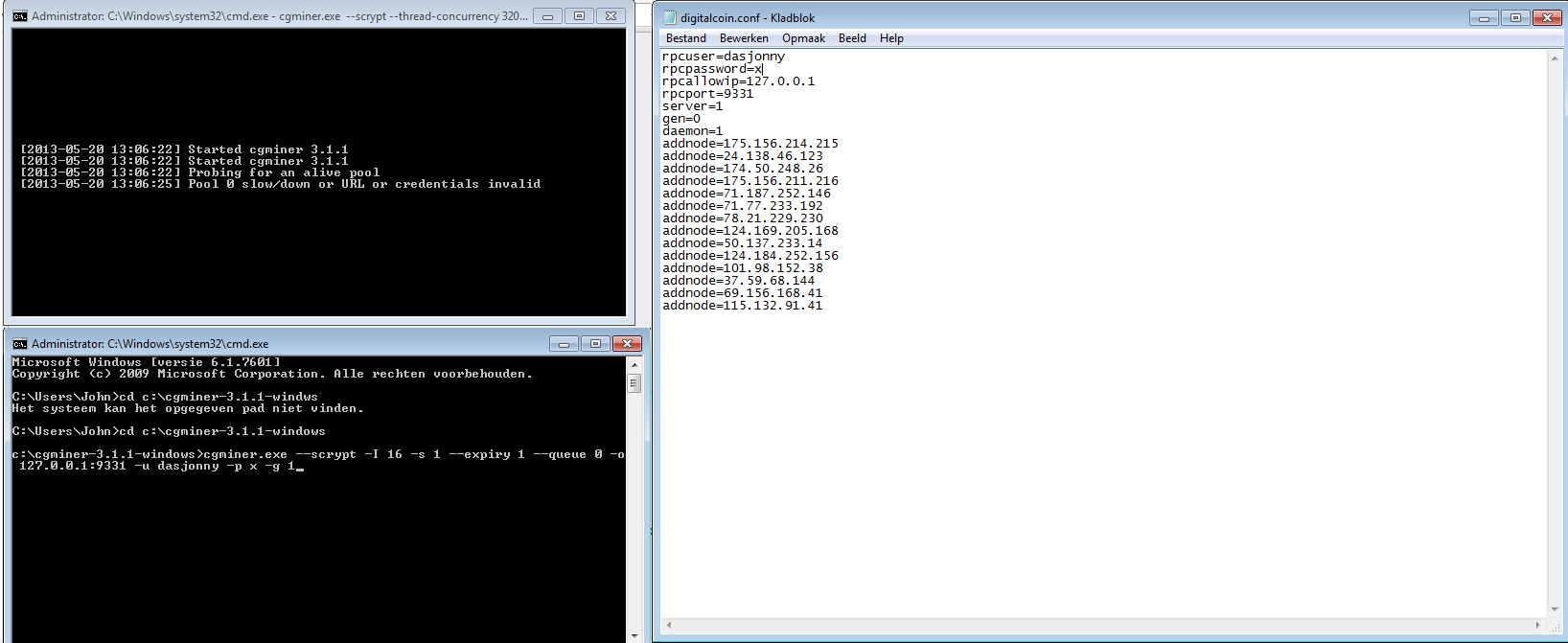Maximize the cgminer.exe command window
This screenshot has width=1568, height=643.
(579, 16)
